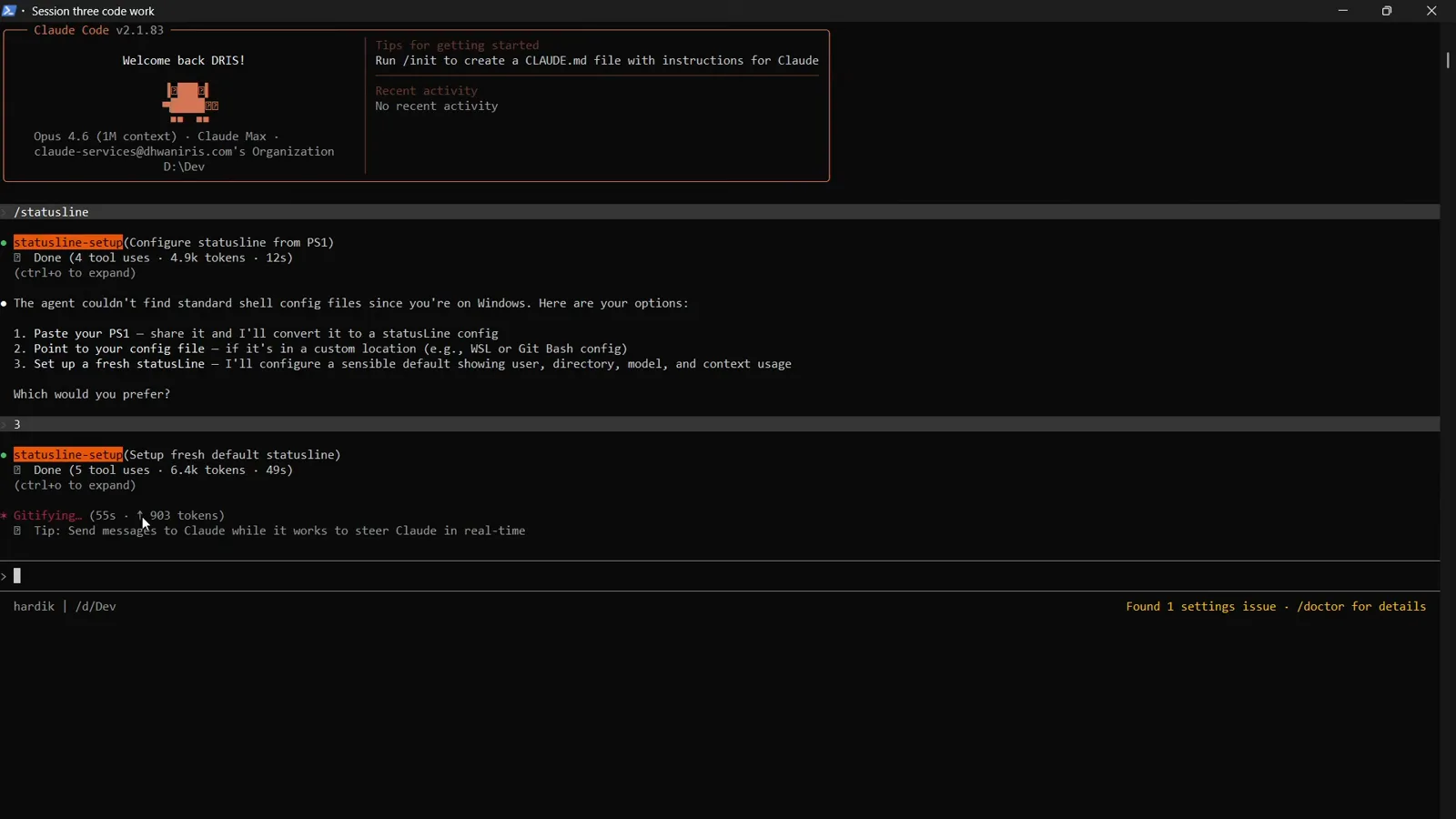The width and height of the screenshot is (1456, 819).
Task: Click 'Welcome back DRIS!' heading
Action: coord(184,61)
